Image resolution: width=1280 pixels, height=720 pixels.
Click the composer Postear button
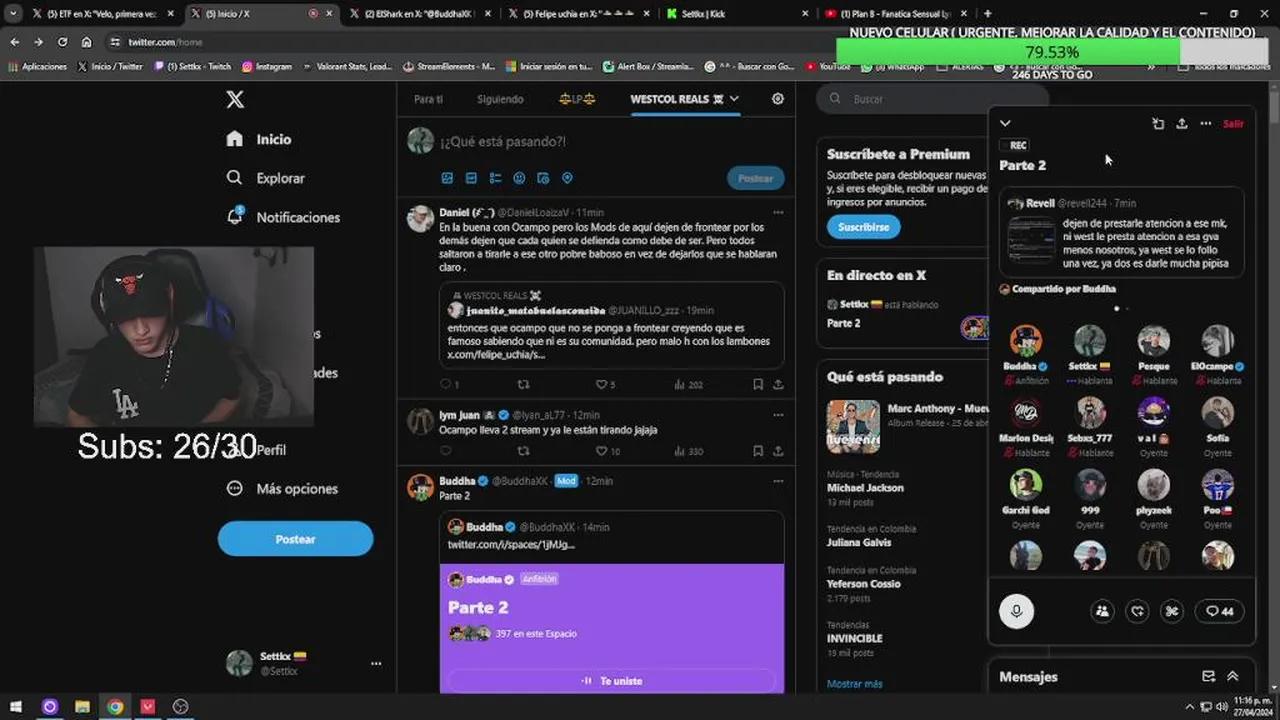755,178
